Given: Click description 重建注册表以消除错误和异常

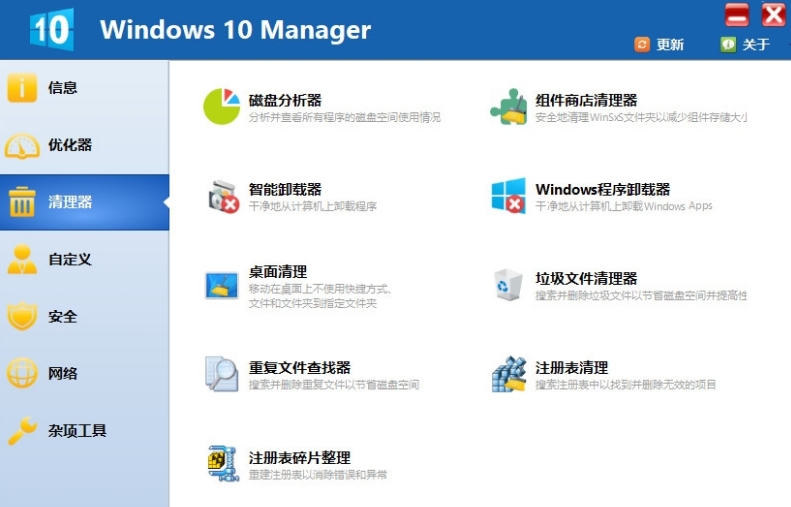Looking at the screenshot, I should pos(318,475).
